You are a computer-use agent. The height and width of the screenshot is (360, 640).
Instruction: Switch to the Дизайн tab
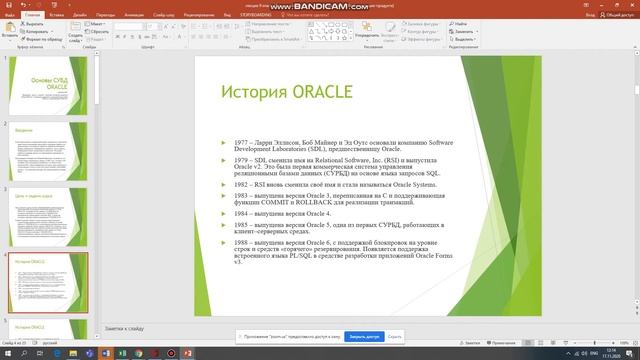[x=80, y=15]
